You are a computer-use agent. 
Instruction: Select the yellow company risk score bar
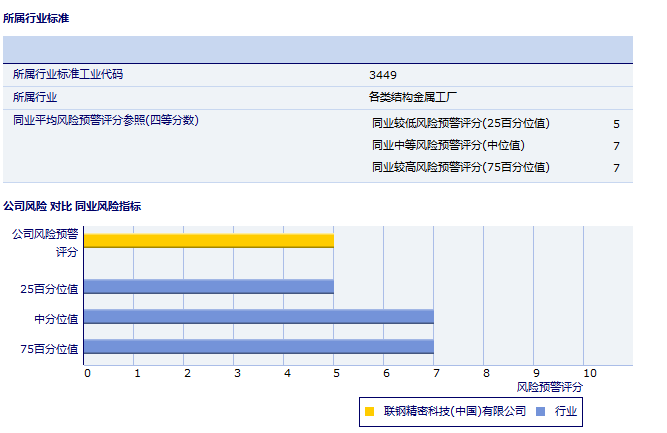208,241
